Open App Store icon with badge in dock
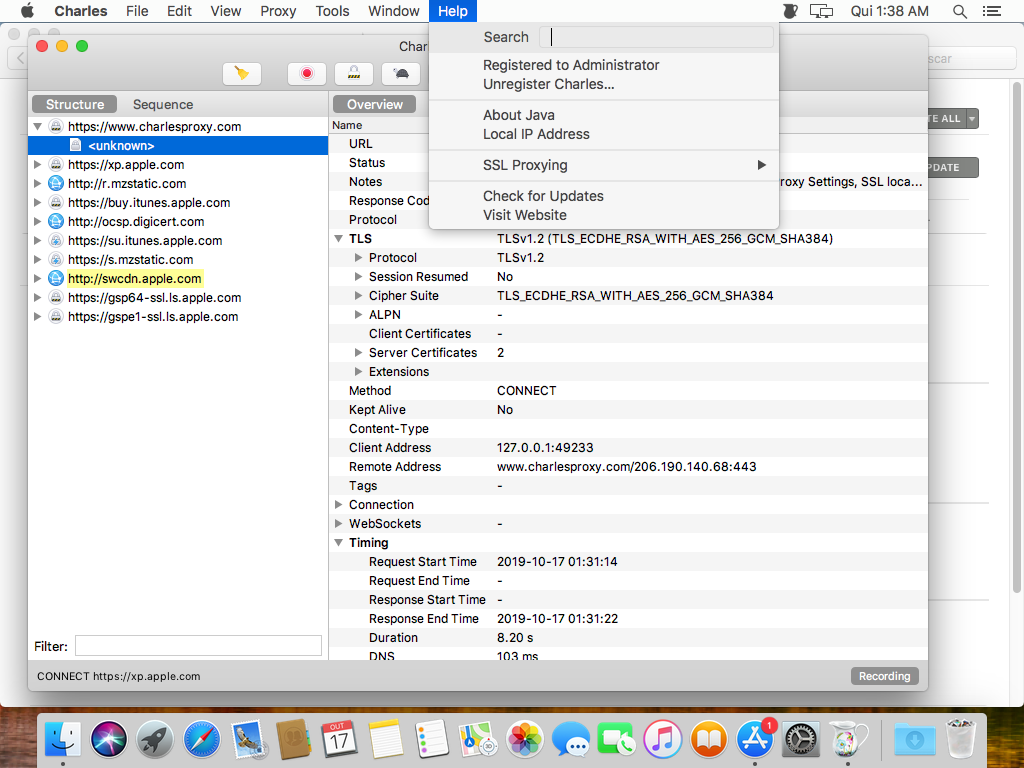This screenshot has height=768, width=1024. click(755, 739)
